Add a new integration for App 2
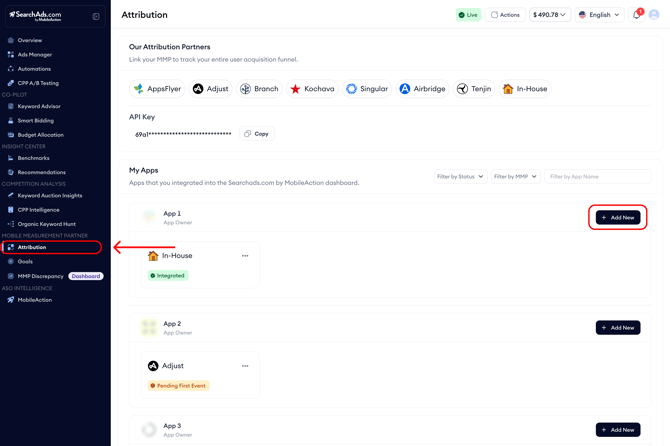 coord(617,328)
